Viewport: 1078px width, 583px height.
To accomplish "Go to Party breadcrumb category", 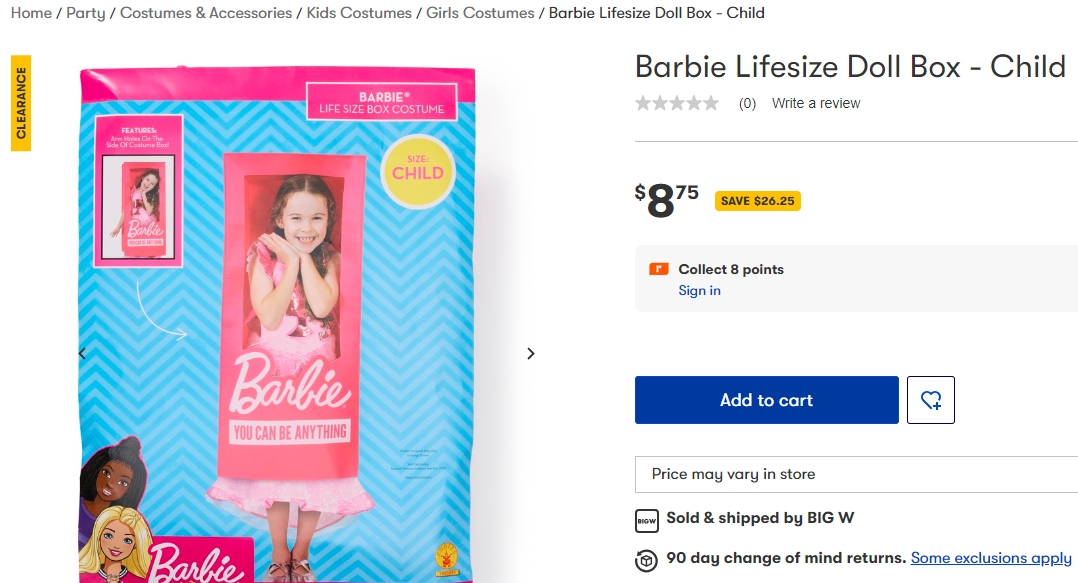I will point(86,13).
